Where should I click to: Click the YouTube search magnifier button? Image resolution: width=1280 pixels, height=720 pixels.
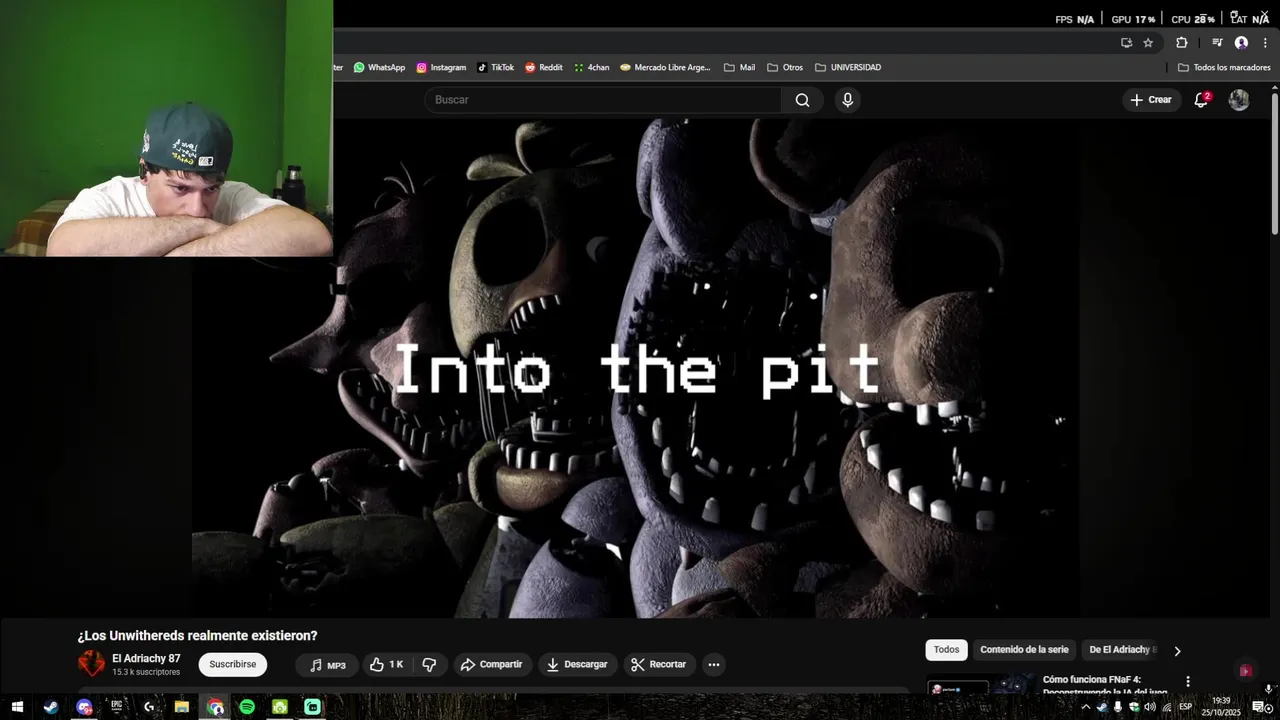coord(802,100)
